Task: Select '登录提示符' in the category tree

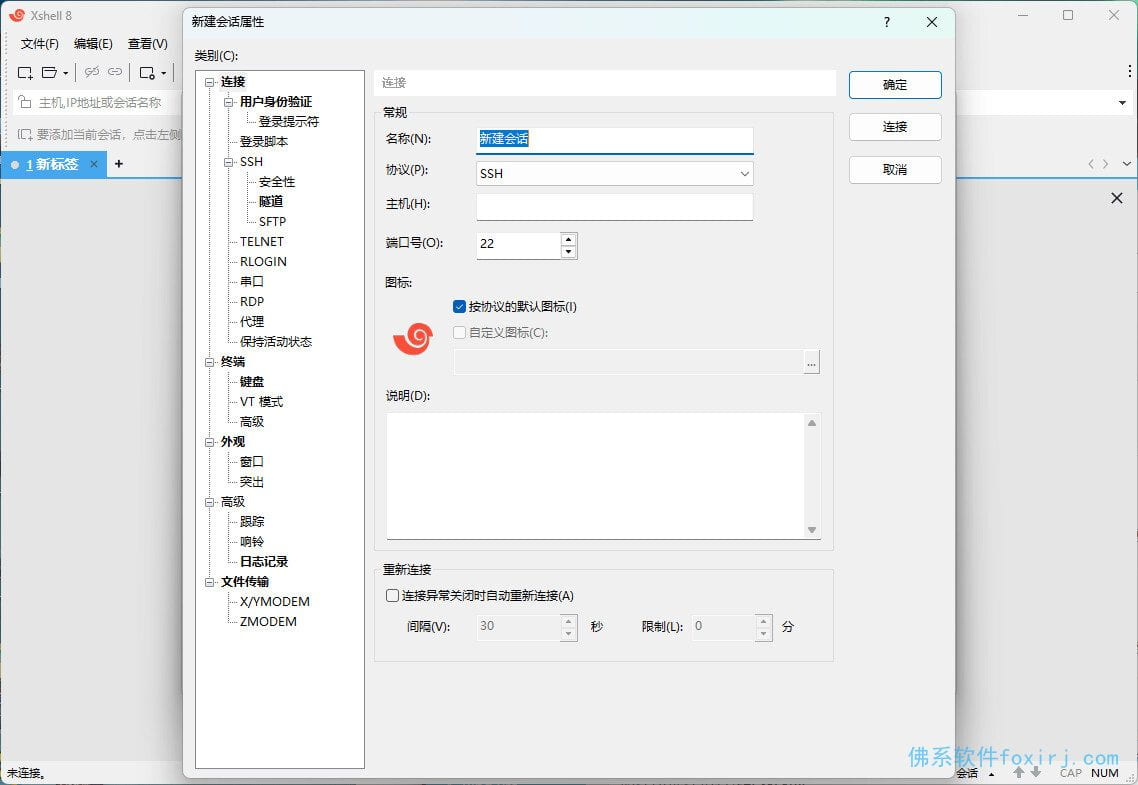Action: pyautogui.click(x=289, y=122)
